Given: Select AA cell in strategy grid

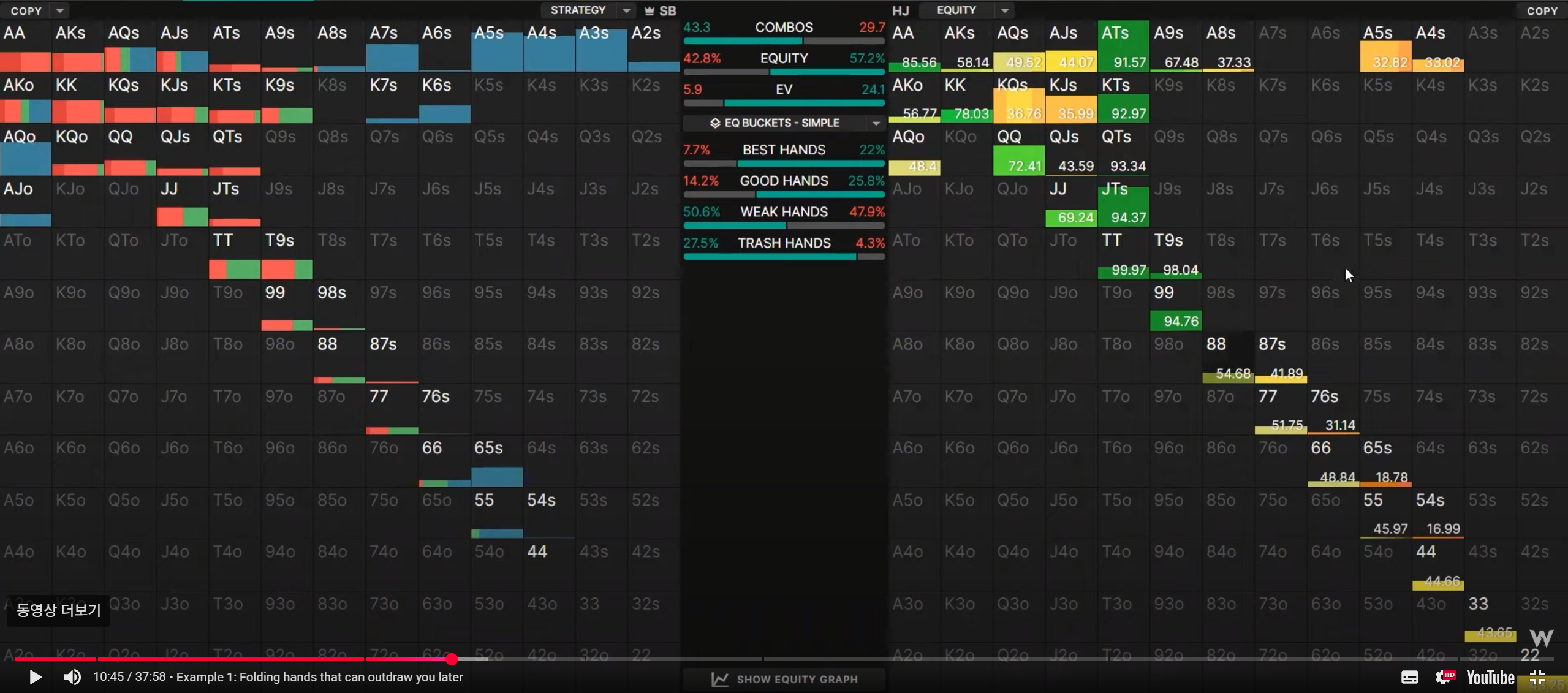Looking at the screenshot, I should pyautogui.click(x=26, y=46).
